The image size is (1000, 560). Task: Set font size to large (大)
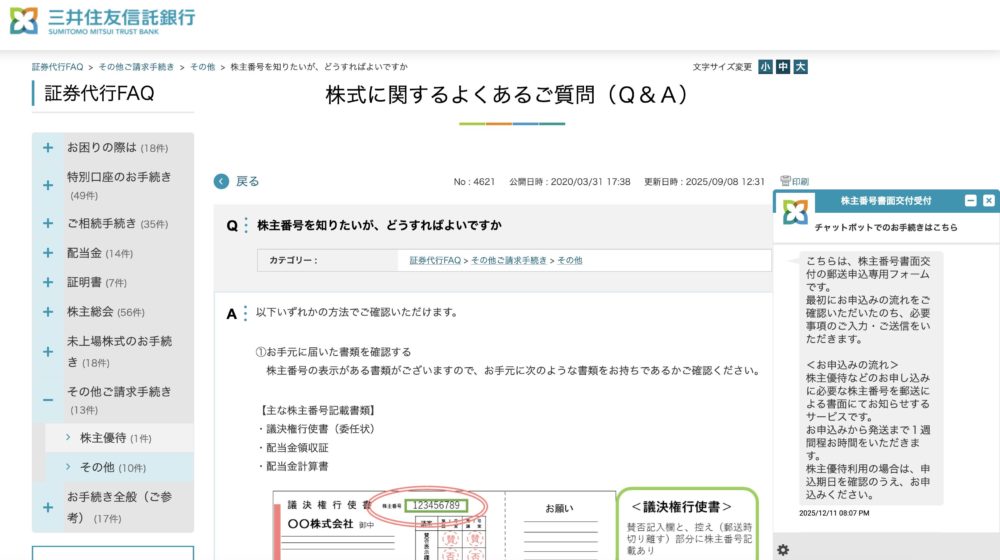(x=800, y=67)
